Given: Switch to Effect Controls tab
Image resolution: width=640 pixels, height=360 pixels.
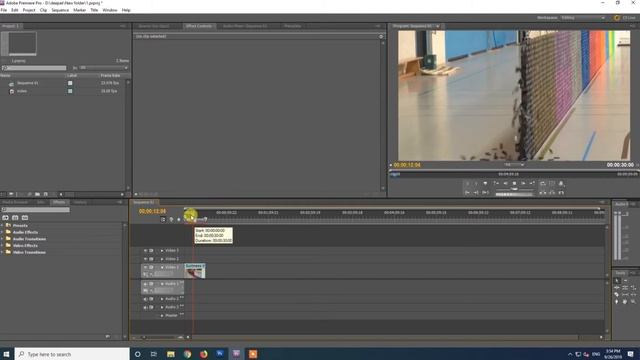Looking at the screenshot, I should coord(198,26).
